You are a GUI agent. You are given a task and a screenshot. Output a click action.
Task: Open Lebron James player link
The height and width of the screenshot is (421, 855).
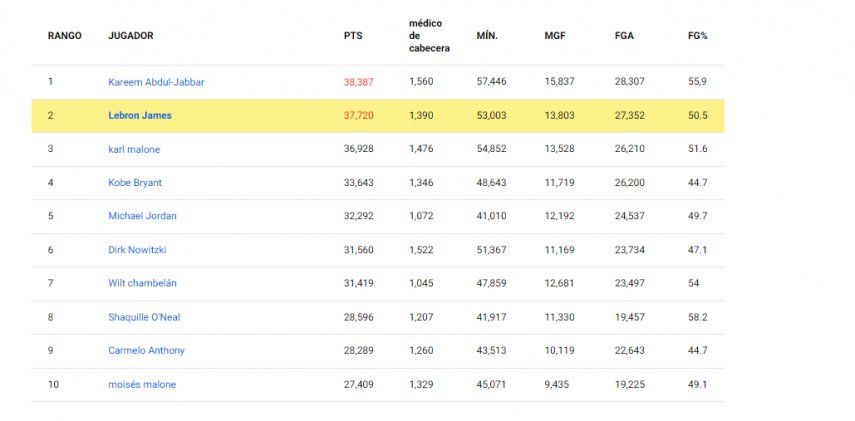[x=140, y=116]
